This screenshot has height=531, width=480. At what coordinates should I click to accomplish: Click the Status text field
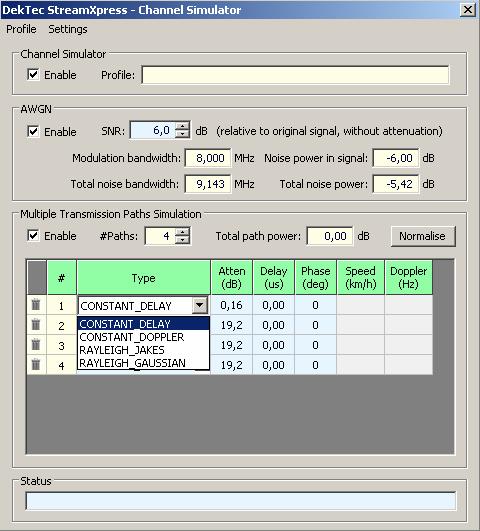[241, 501]
